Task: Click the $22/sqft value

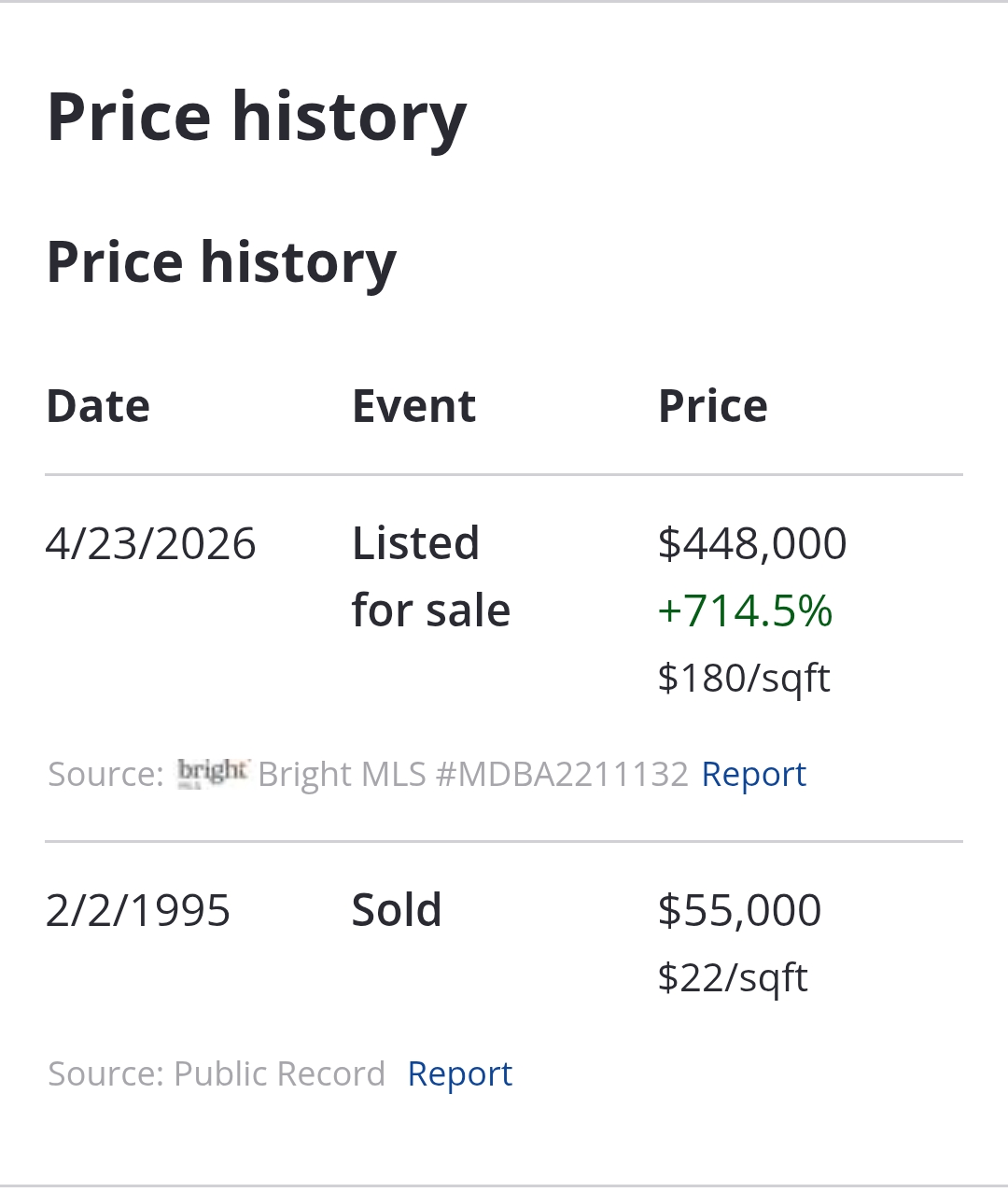Action: coord(732,977)
